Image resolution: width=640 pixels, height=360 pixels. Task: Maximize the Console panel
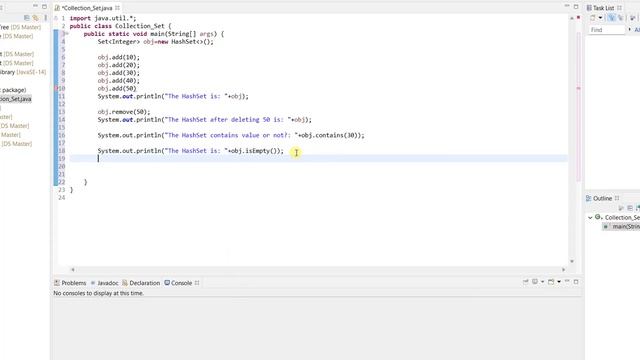[576, 282]
